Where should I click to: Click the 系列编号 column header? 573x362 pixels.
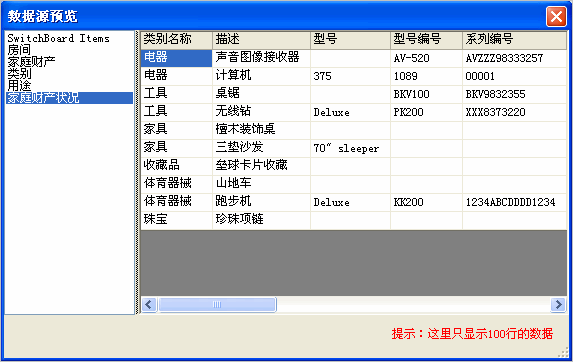click(x=515, y=40)
